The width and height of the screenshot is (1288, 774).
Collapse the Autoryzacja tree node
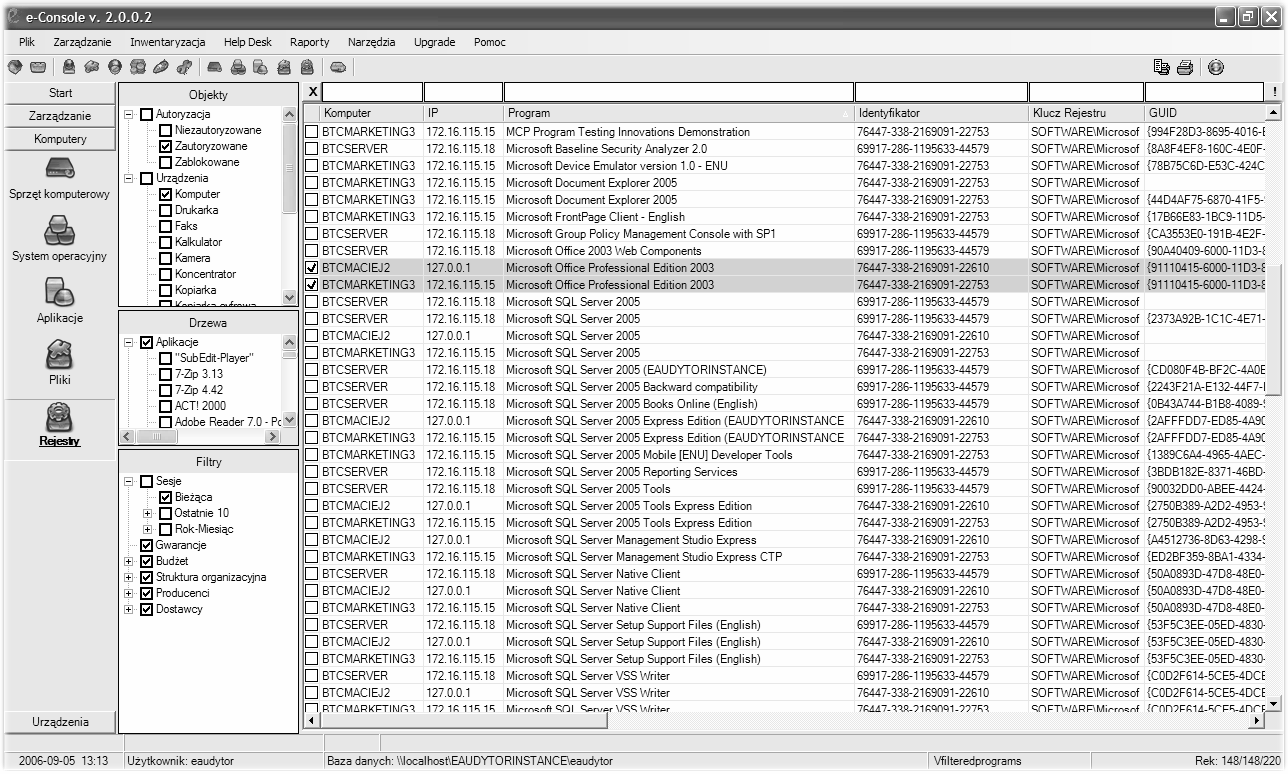click(129, 114)
